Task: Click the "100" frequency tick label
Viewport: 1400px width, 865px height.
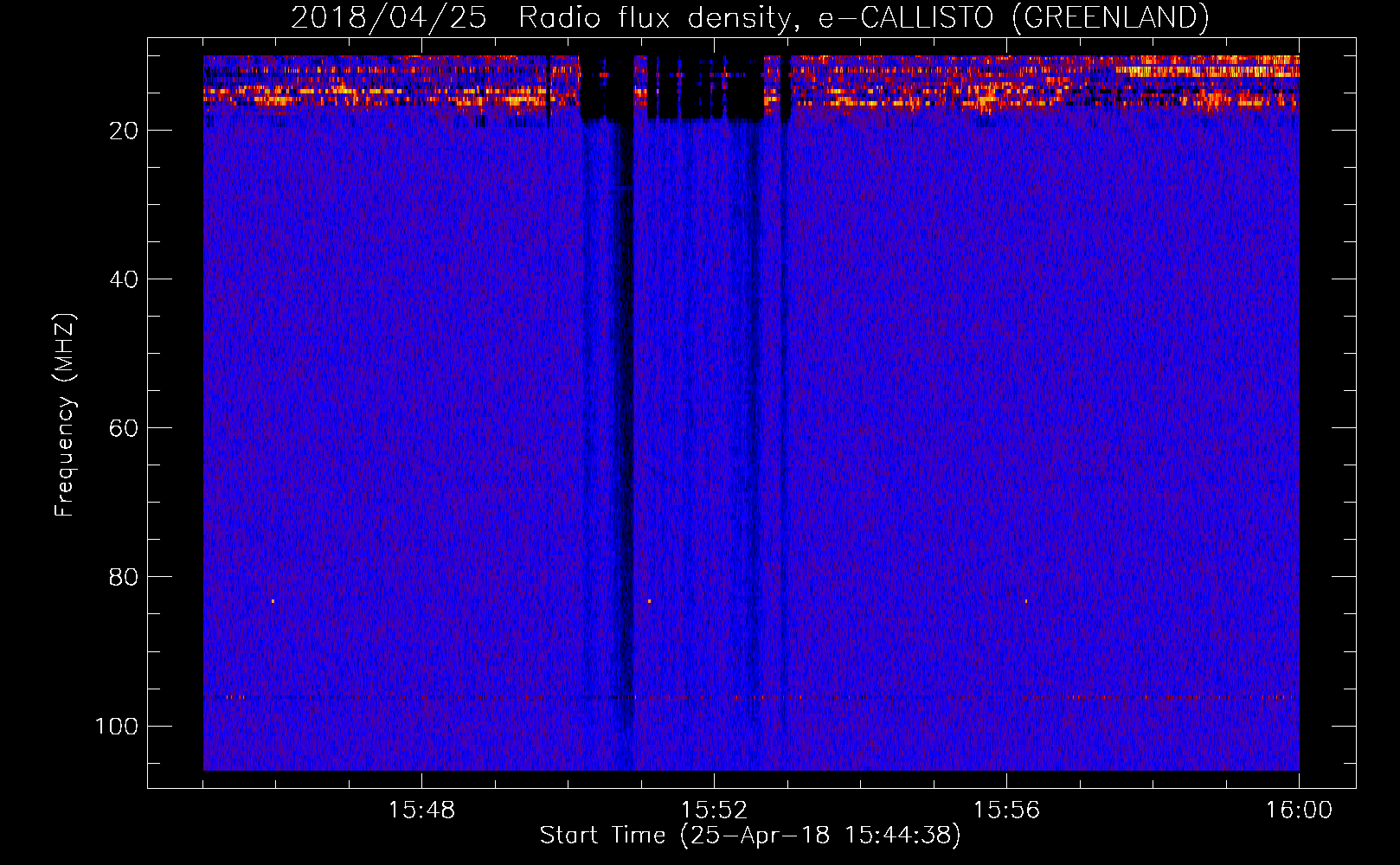Action: coord(117,726)
